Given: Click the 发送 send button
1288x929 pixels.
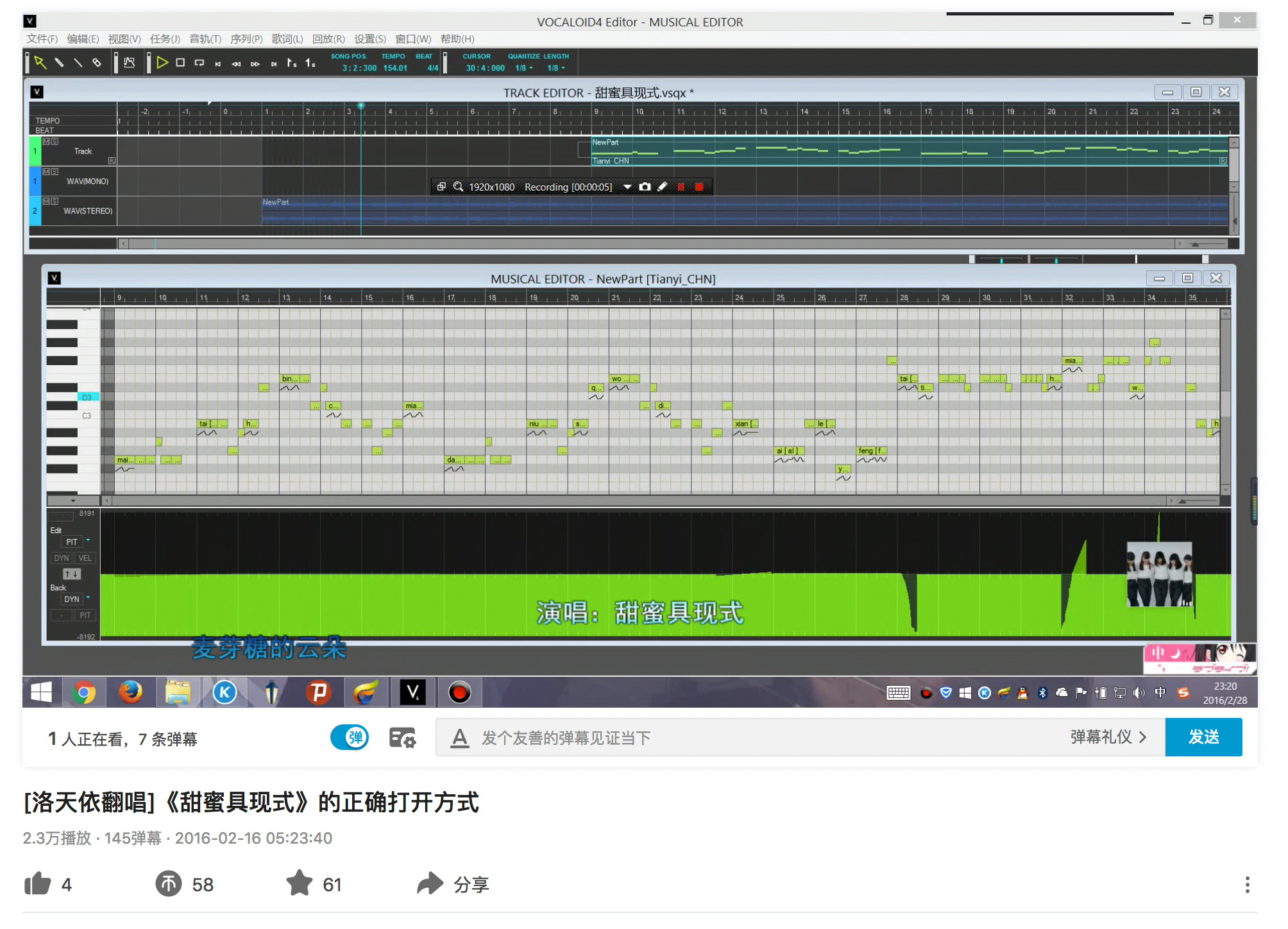Looking at the screenshot, I should coord(1203,737).
